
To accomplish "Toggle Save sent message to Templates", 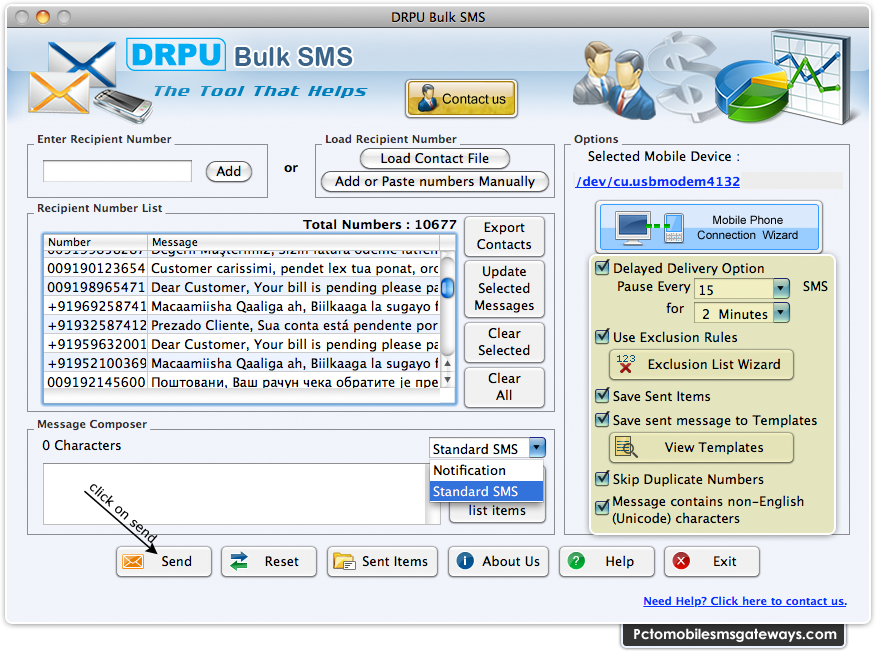I will (x=602, y=420).
